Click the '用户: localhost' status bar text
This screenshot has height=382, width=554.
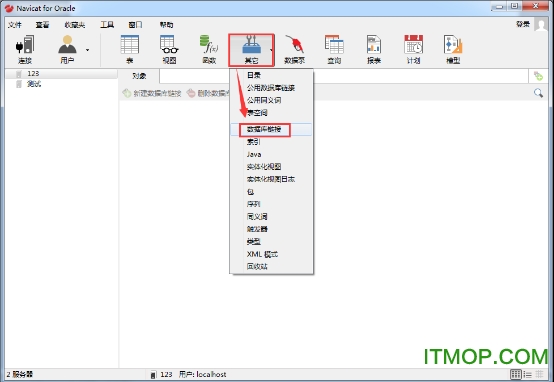pos(202,374)
